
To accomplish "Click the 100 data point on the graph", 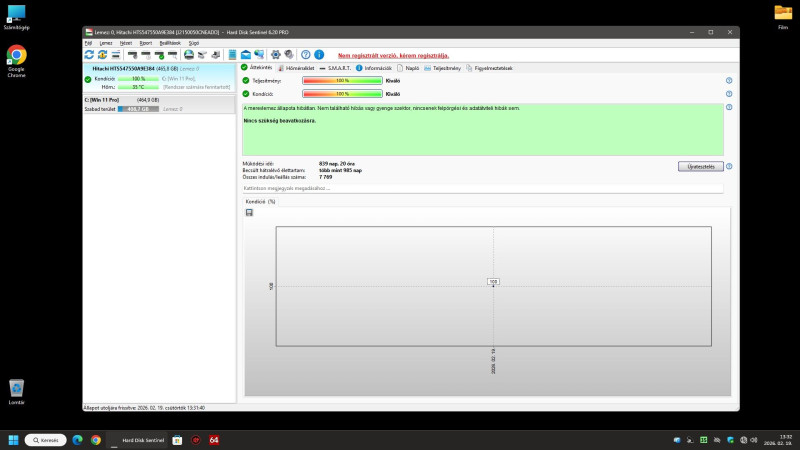I will click(x=493, y=285).
